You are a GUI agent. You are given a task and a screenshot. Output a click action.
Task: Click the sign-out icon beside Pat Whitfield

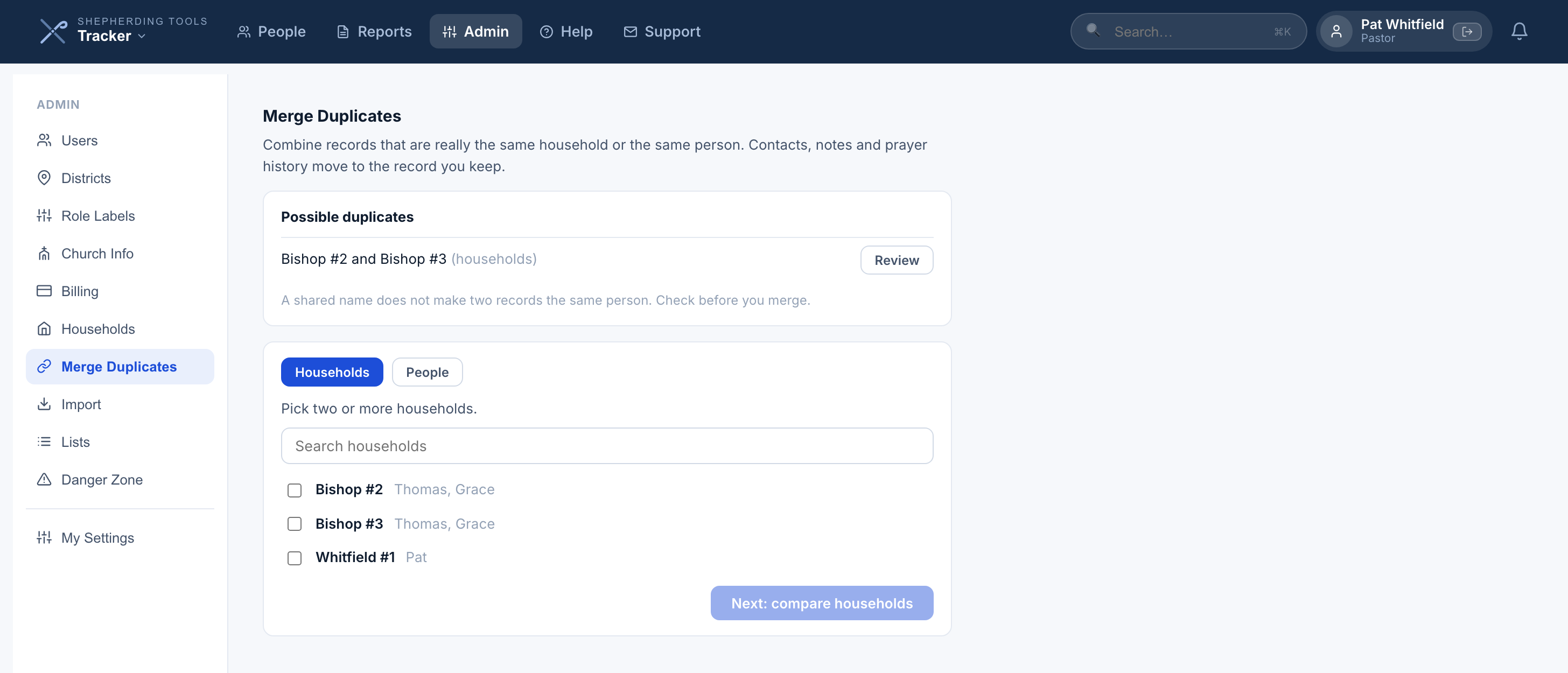(1466, 32)
